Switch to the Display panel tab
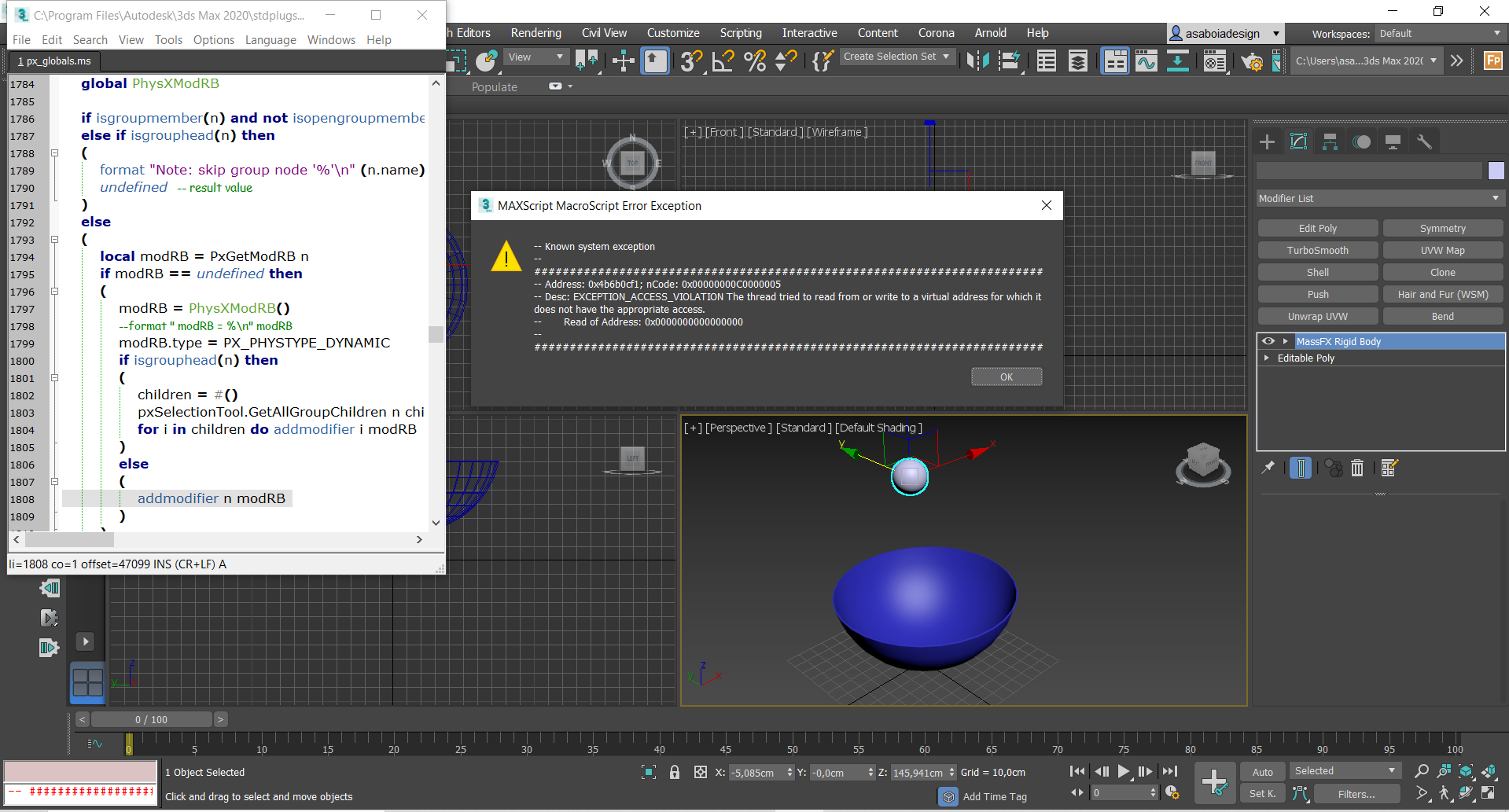 pos(1393,141)
